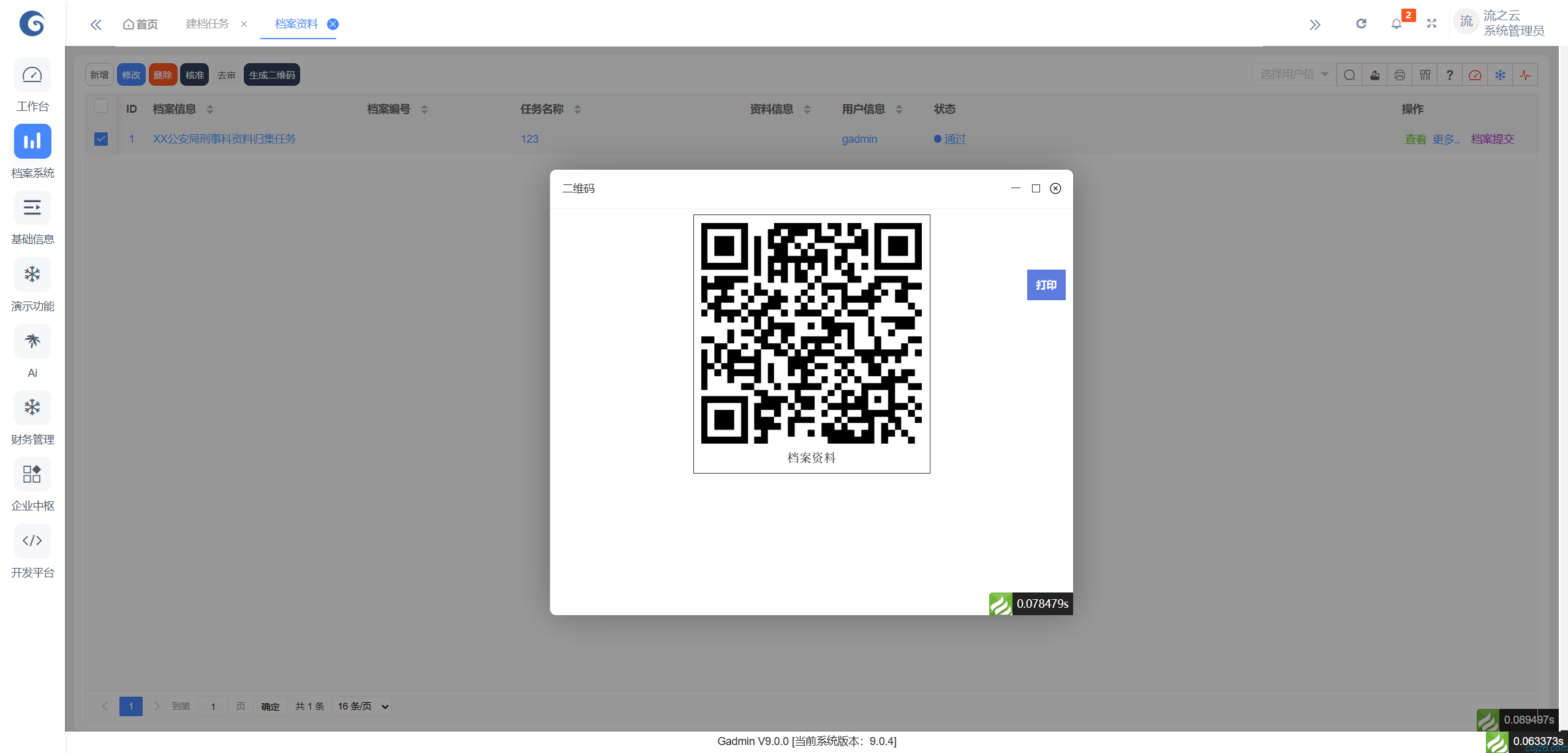Click the page number input field
The image size is (1568, 753).
[x=213, y=706]
